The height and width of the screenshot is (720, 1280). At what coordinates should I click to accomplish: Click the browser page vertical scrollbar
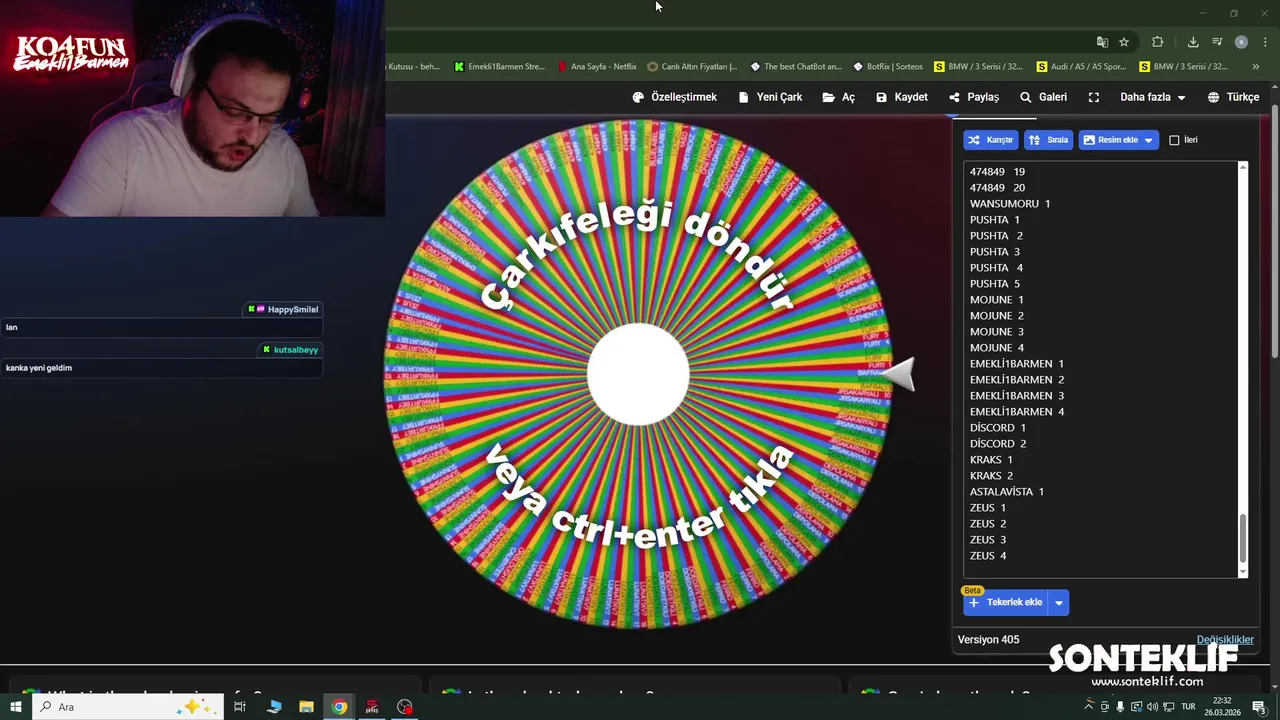1275,232
